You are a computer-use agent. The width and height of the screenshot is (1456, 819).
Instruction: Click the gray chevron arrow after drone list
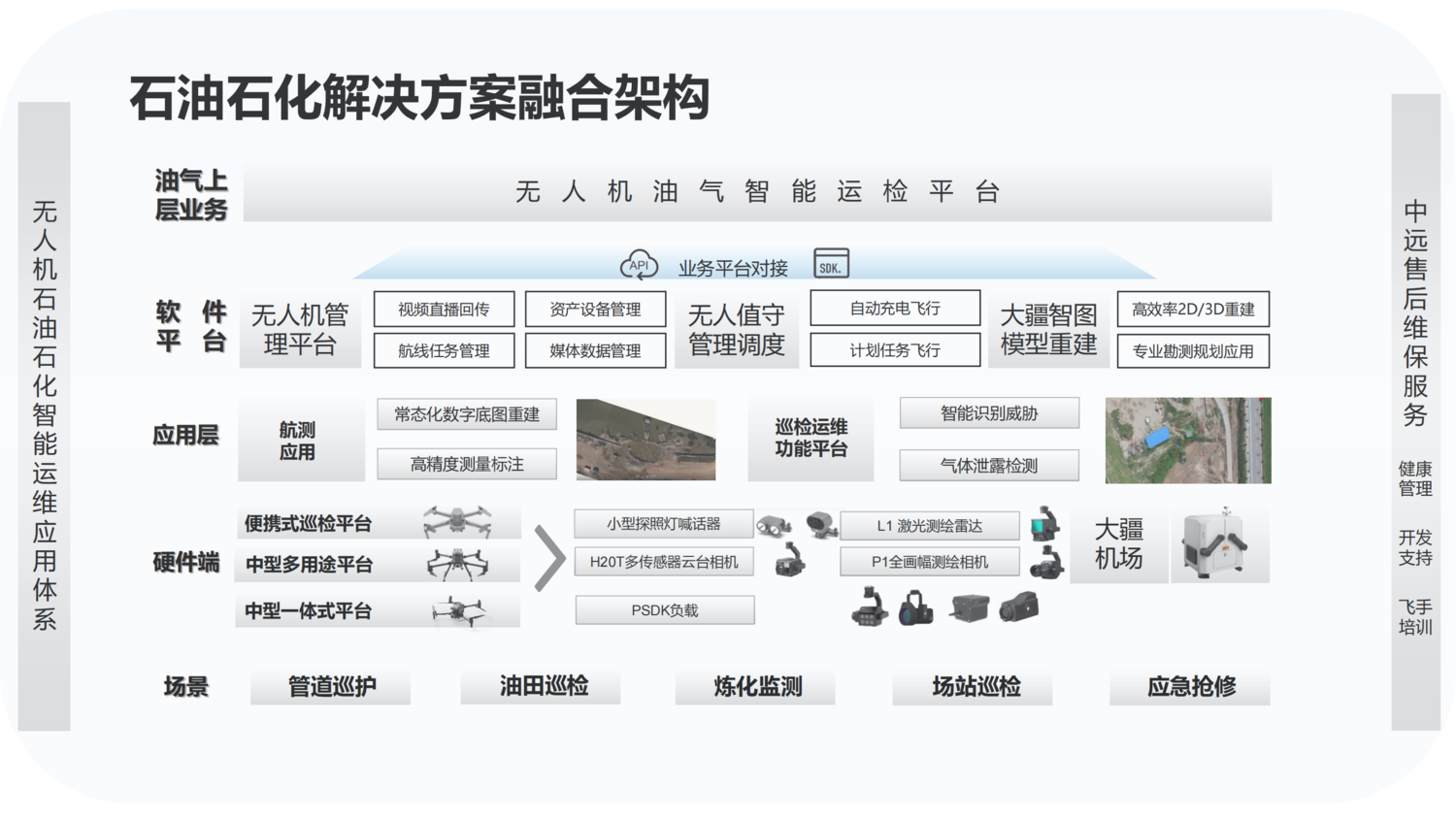(549, 559)
